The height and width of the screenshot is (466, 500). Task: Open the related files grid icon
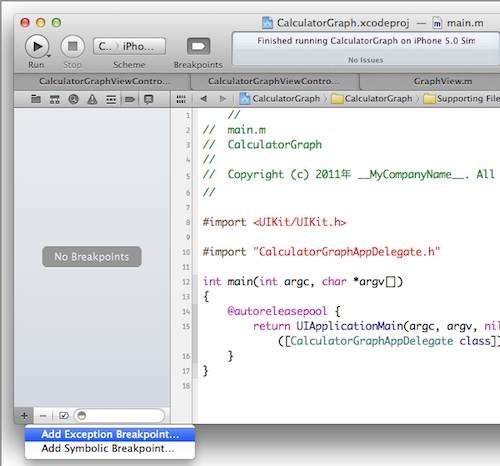[x=181, y=99]
